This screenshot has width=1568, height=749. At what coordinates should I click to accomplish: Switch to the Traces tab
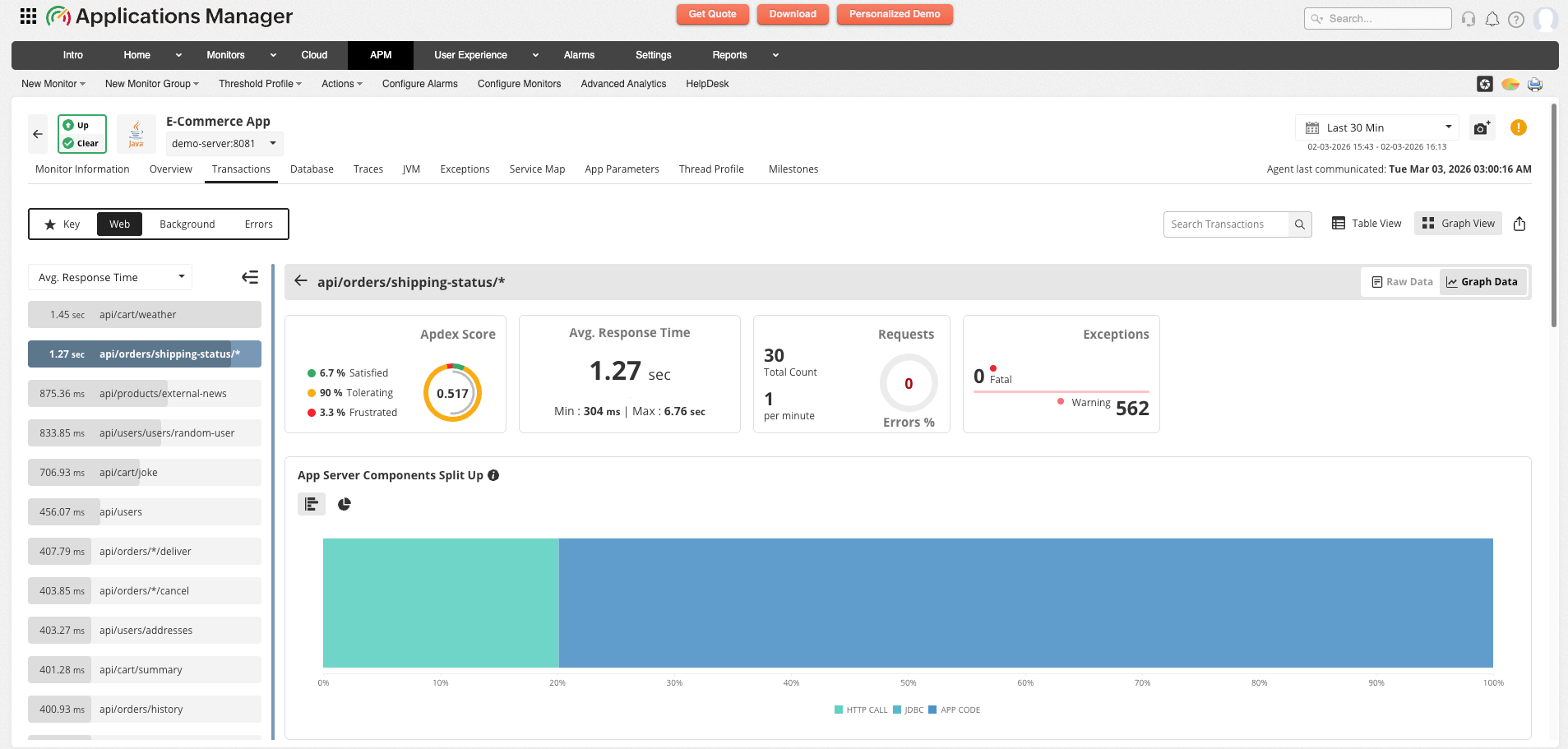(368, 169)
